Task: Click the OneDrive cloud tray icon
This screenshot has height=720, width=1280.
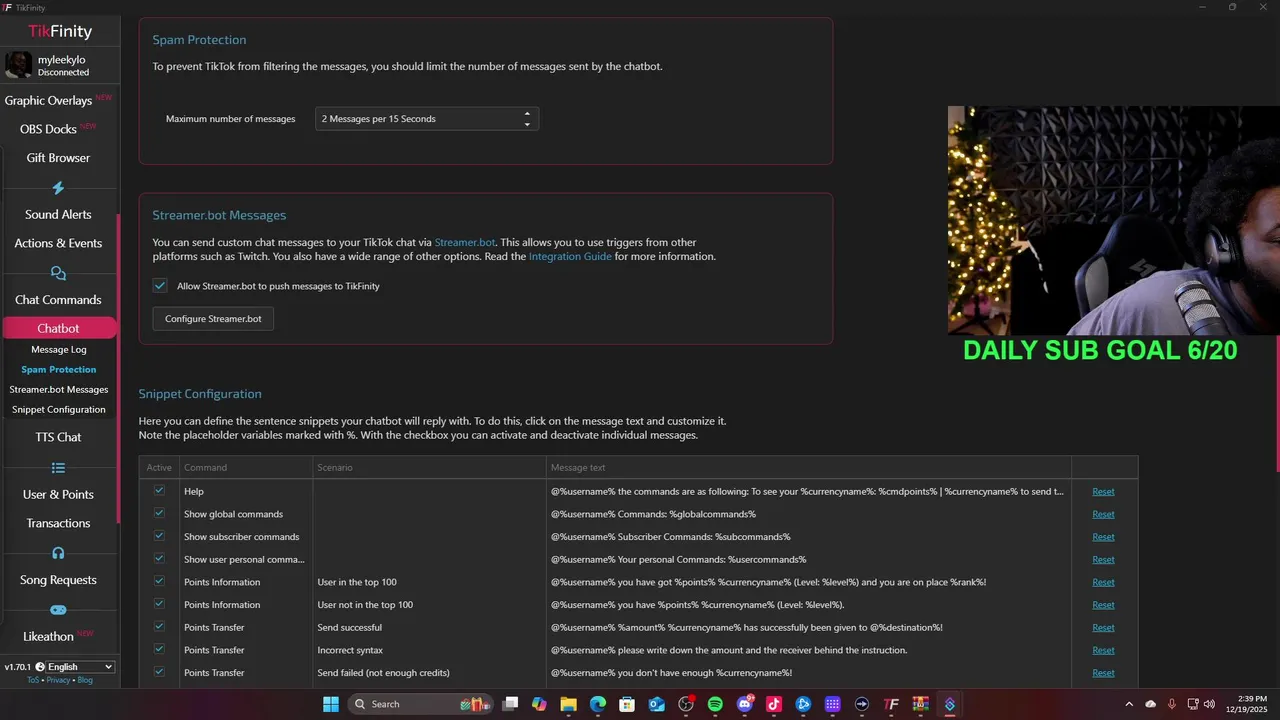Action: click(x=1150, y=704)
